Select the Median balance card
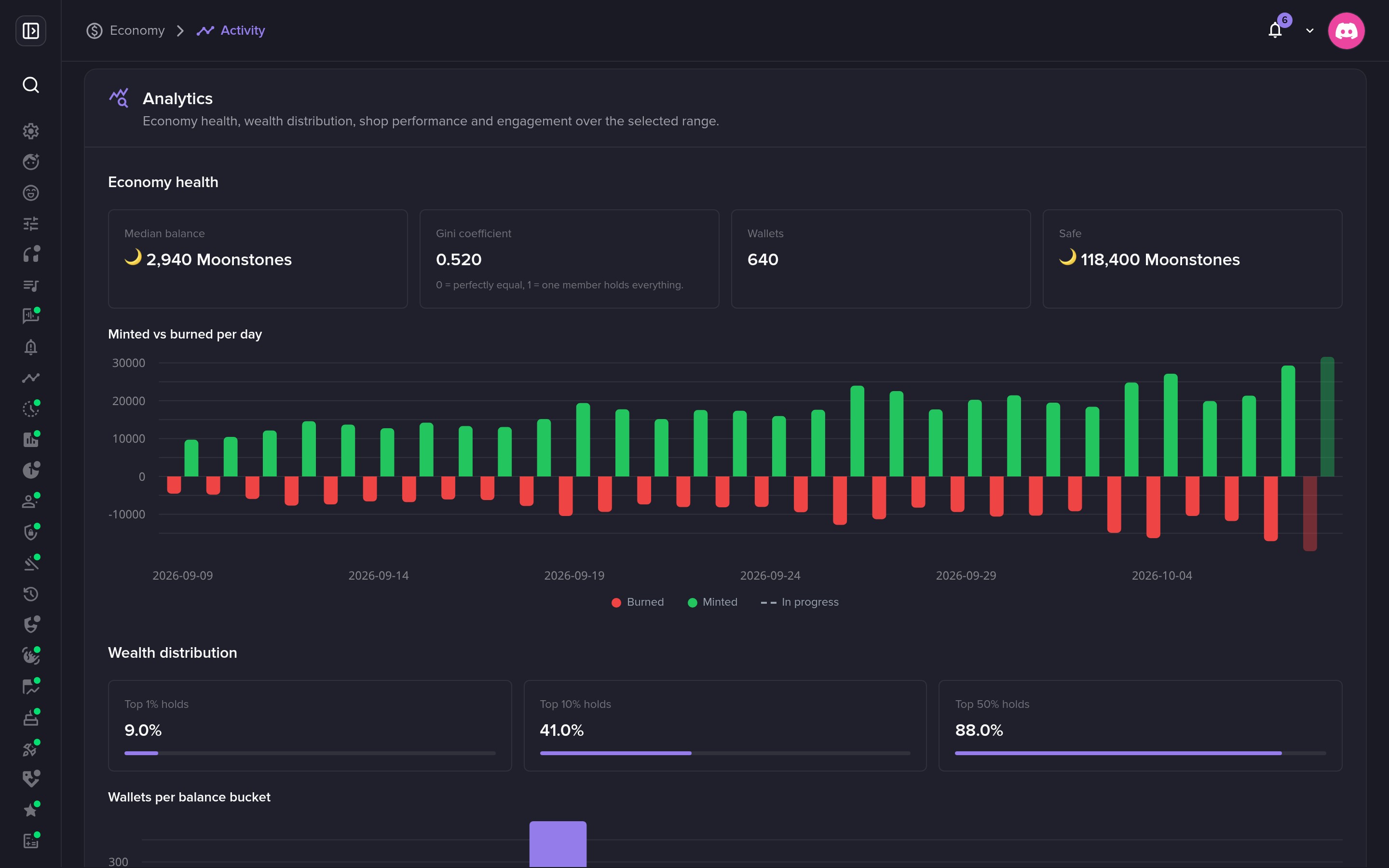 pyautogui.click(x=258, y=259)
